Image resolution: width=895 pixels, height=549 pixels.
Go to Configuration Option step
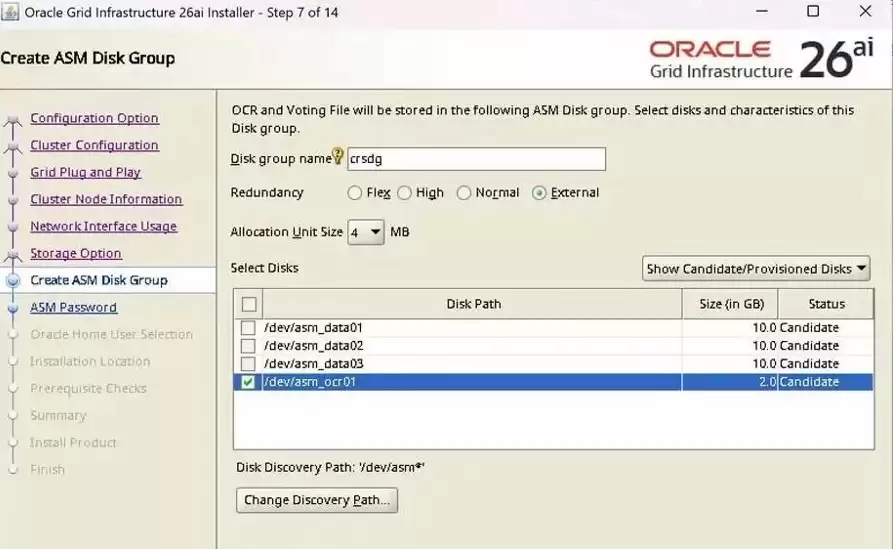[x=94, y=118]
